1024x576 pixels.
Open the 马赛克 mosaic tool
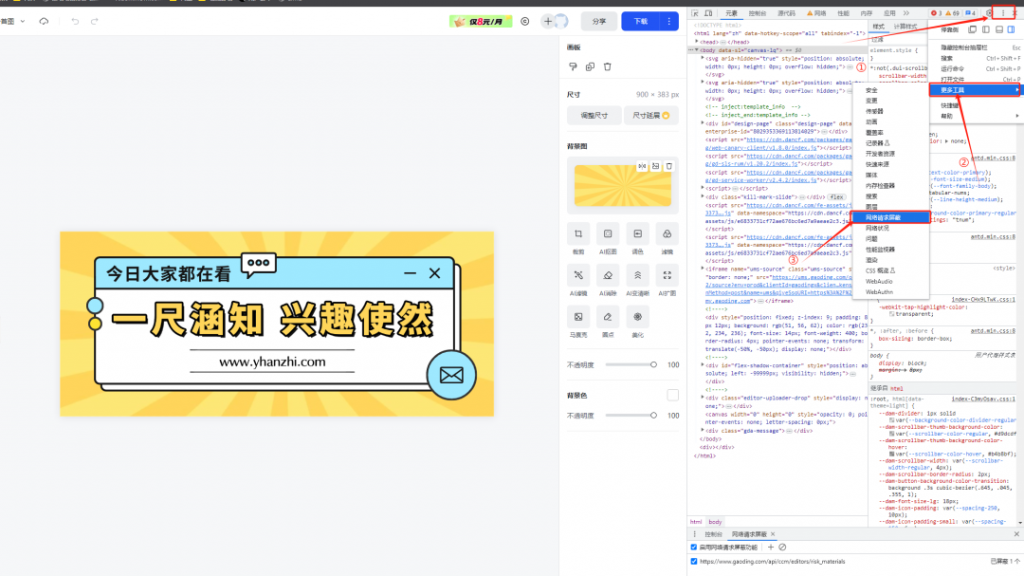click(578, 317)
